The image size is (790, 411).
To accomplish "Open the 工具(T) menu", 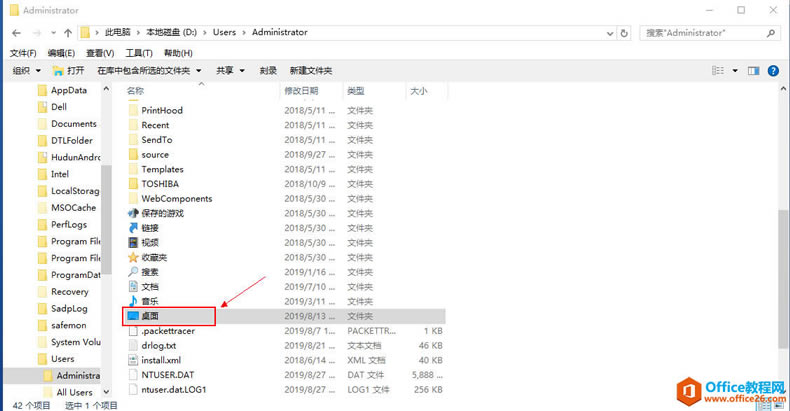I will [x=139, y=53].
